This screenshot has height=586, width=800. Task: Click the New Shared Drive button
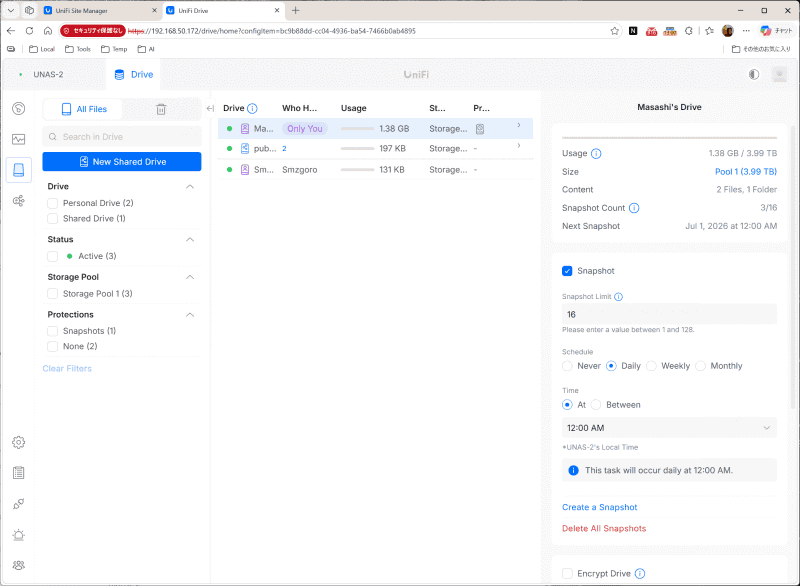[x=122, y=162]
